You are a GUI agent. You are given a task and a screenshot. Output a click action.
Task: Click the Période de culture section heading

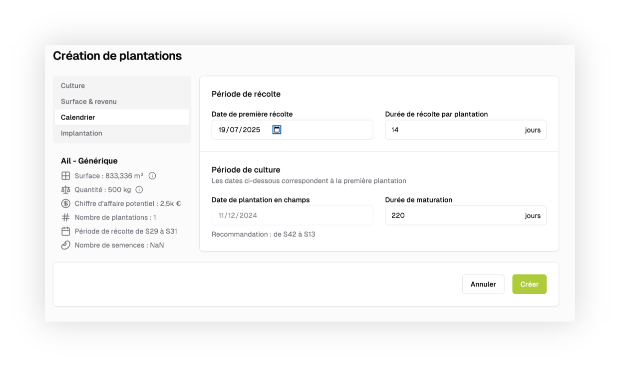[246, 170]
